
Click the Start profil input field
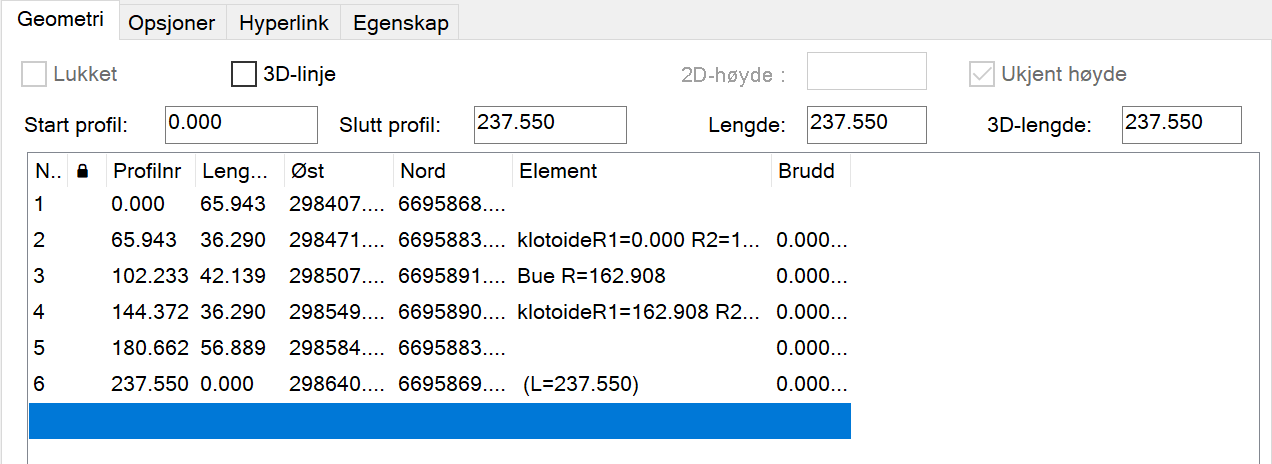[241, 124]
